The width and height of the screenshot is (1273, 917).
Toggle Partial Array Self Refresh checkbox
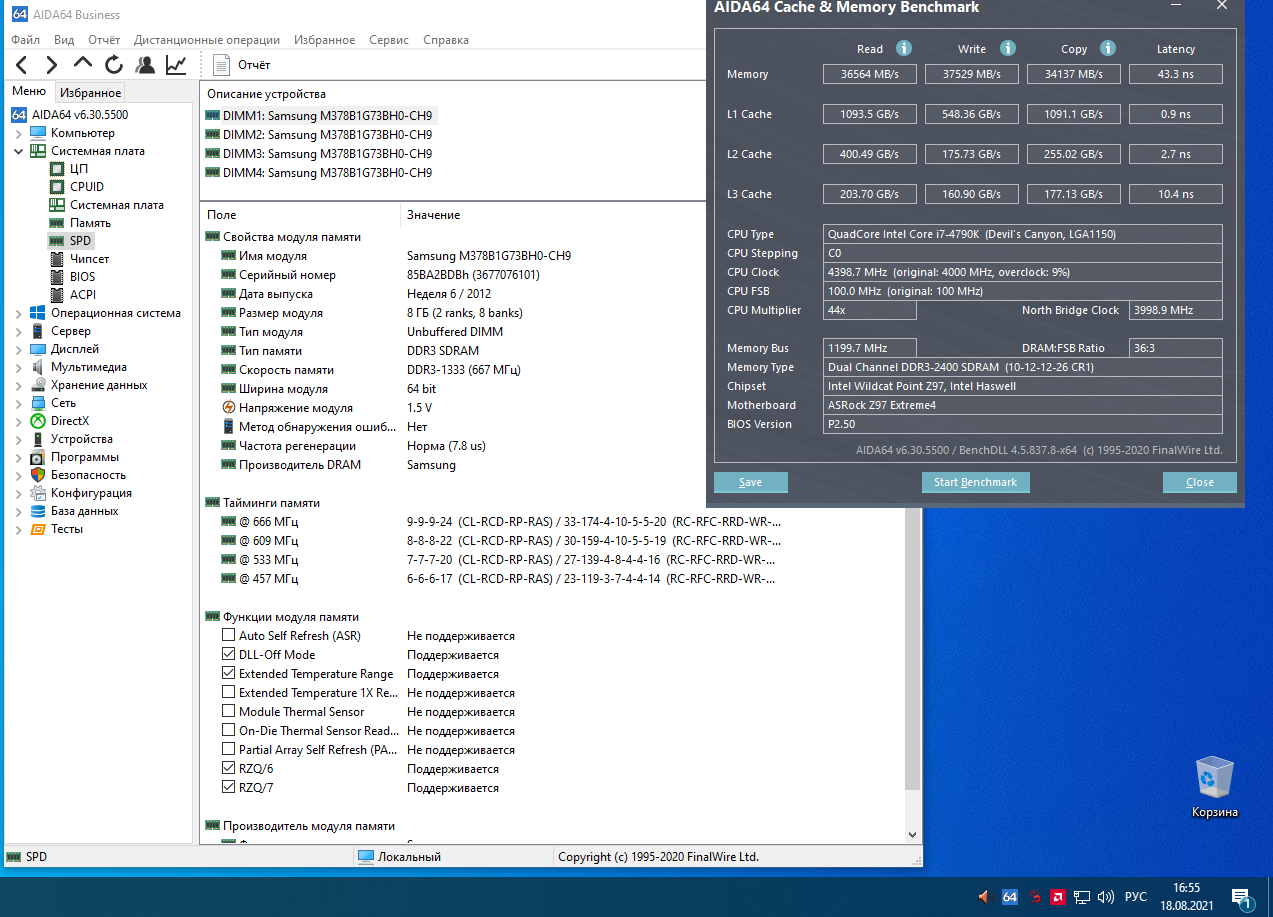[x=229, y=750]
